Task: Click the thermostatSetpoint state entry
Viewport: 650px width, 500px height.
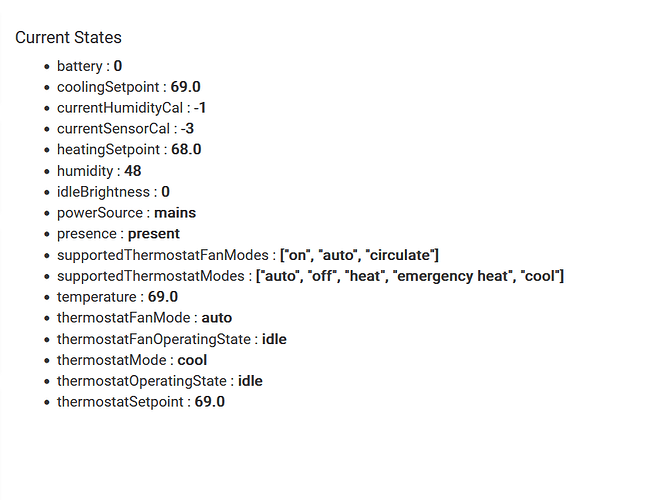Action: click(141, 402)
